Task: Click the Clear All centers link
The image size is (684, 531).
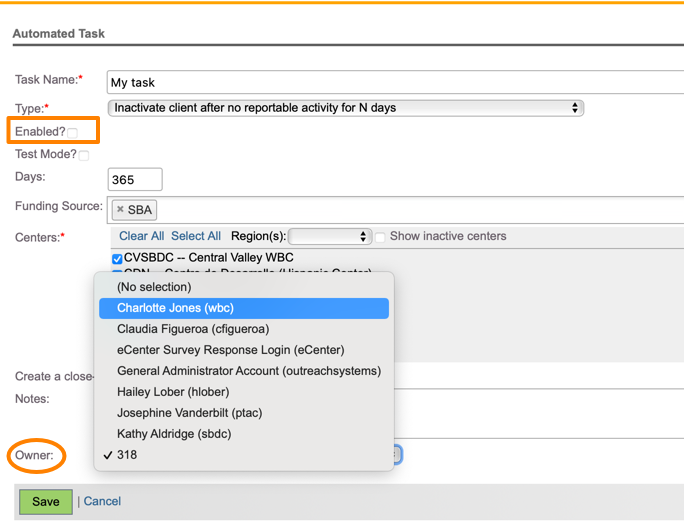Action: tap(141, 236)
